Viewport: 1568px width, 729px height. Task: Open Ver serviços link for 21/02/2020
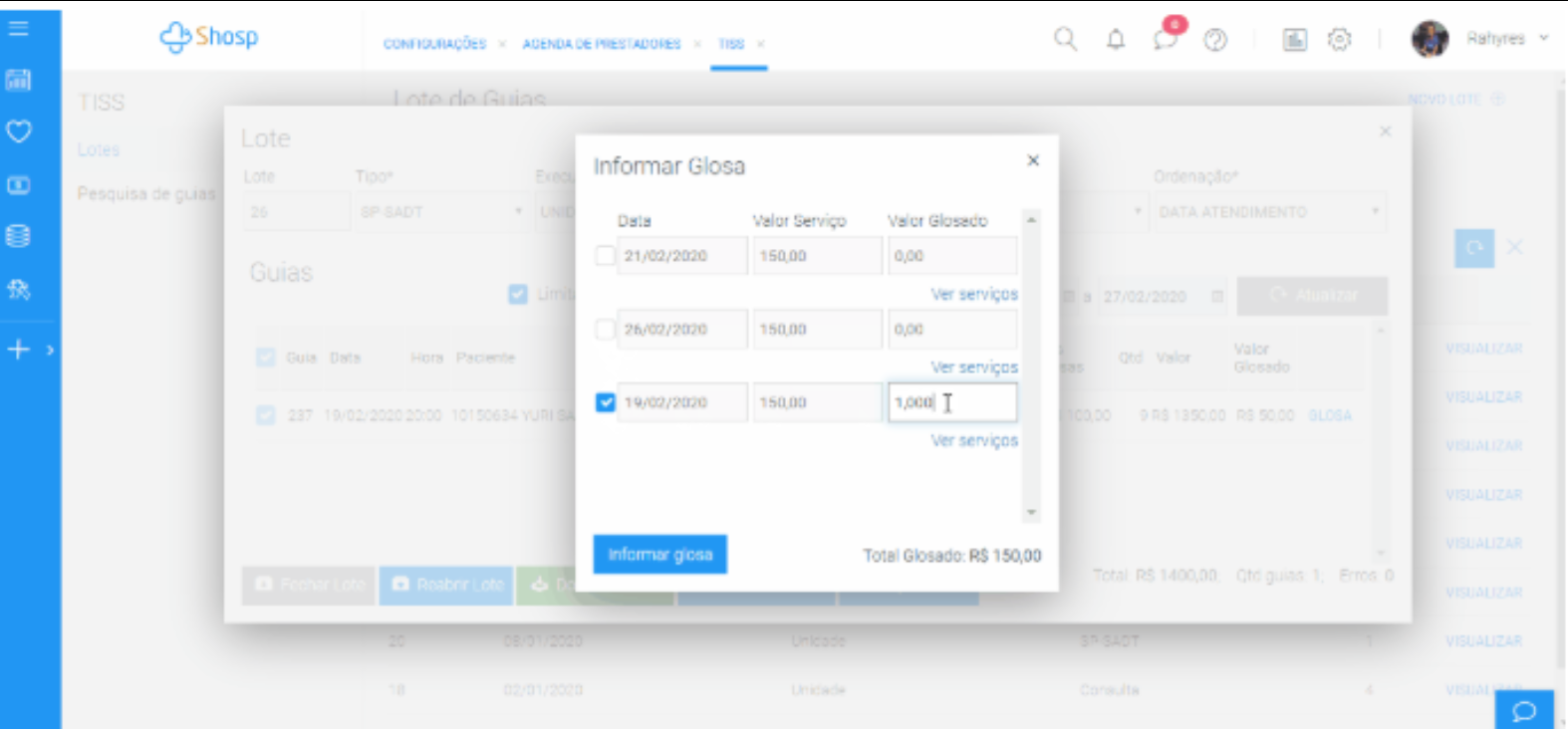[x=973, y=295]
